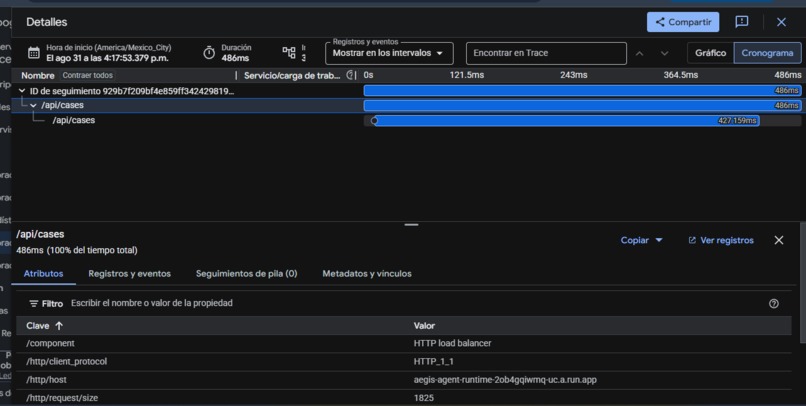This screenshot has width=806, height=406.
Task: Click the Valor column header
Action: (x=424, y=326)
